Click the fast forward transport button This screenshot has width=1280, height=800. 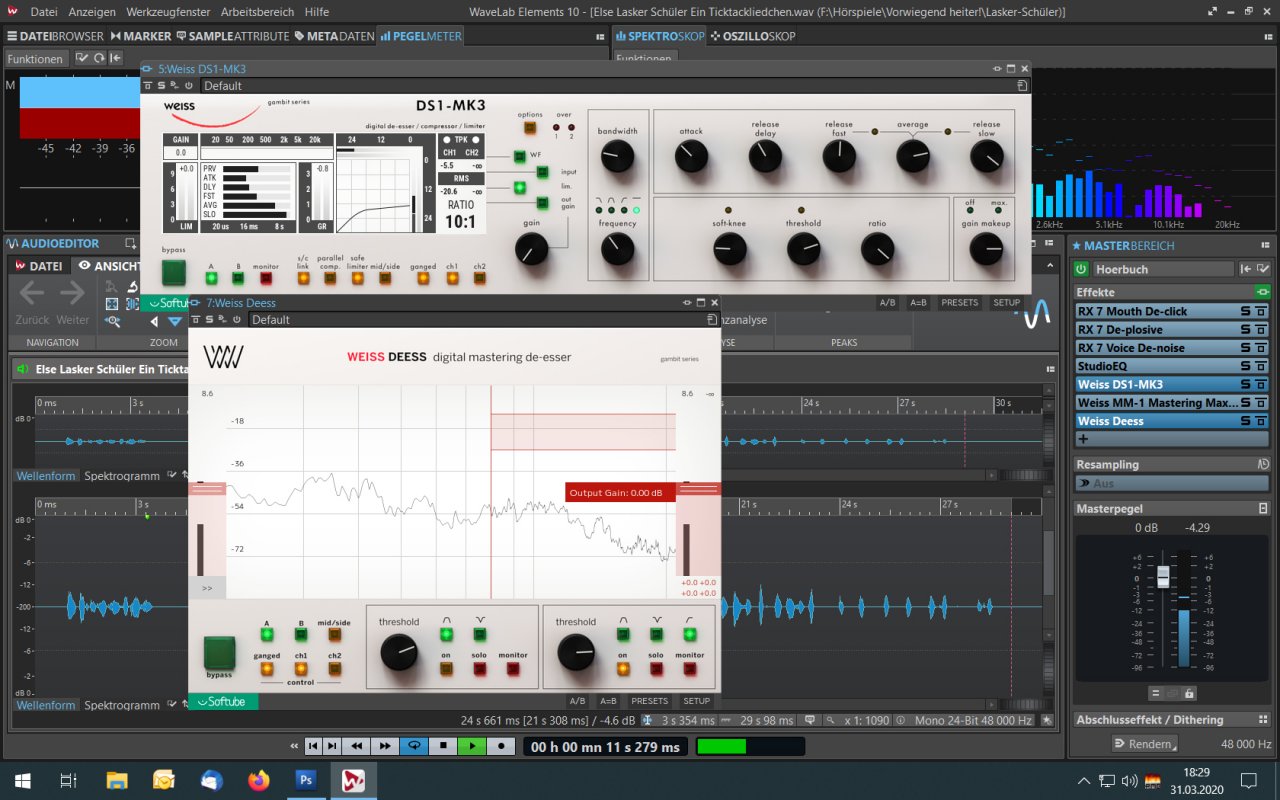[384, 746]
